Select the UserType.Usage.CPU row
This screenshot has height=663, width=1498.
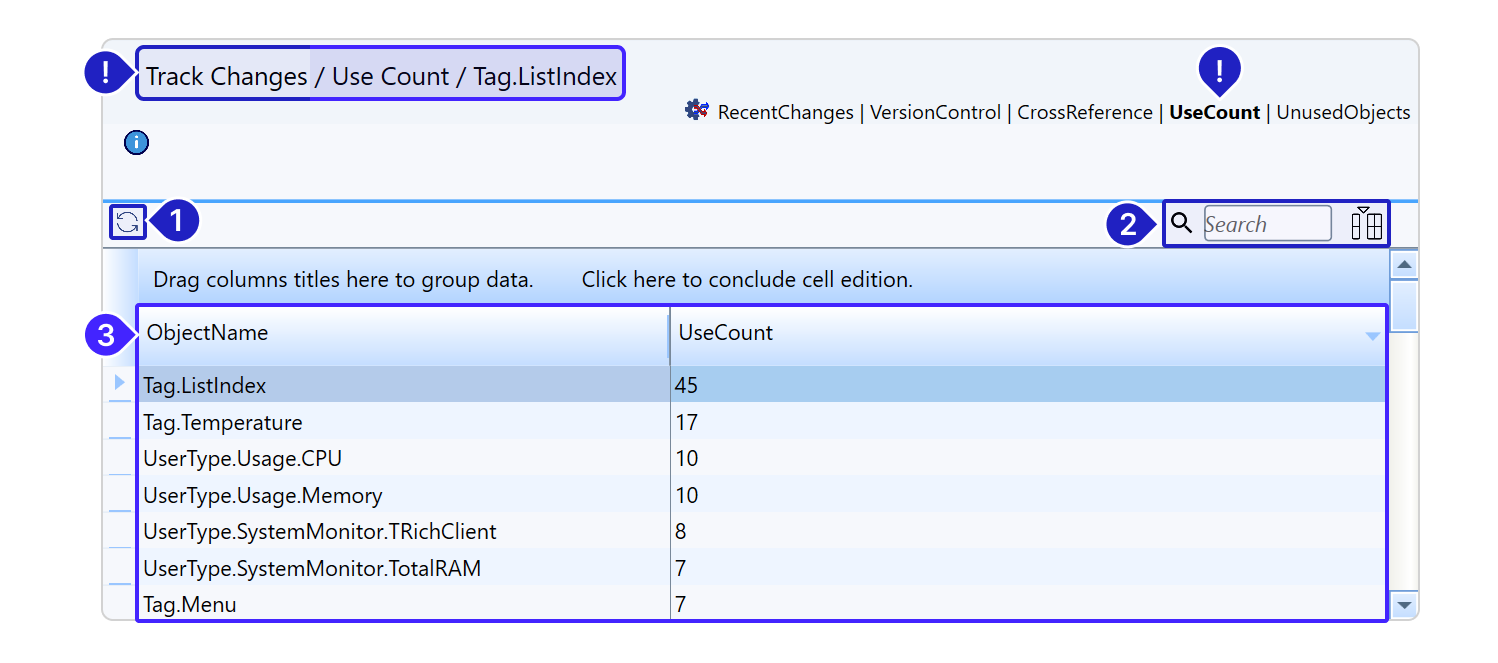pyautogui.click(x=243, y=459)
